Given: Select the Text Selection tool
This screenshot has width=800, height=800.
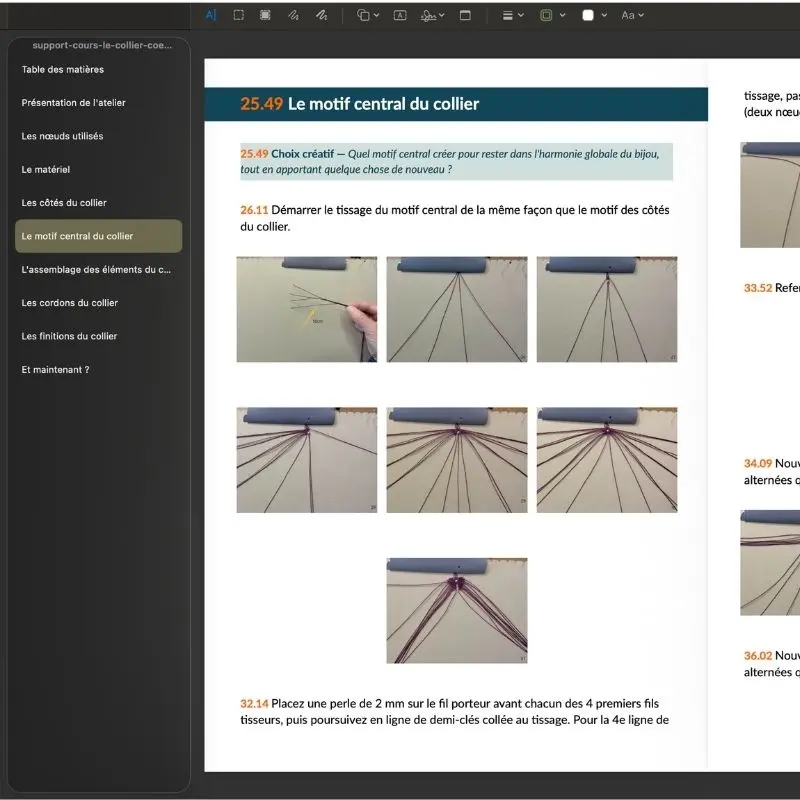Looking at the screenshot, I should (x=210, y=15).
